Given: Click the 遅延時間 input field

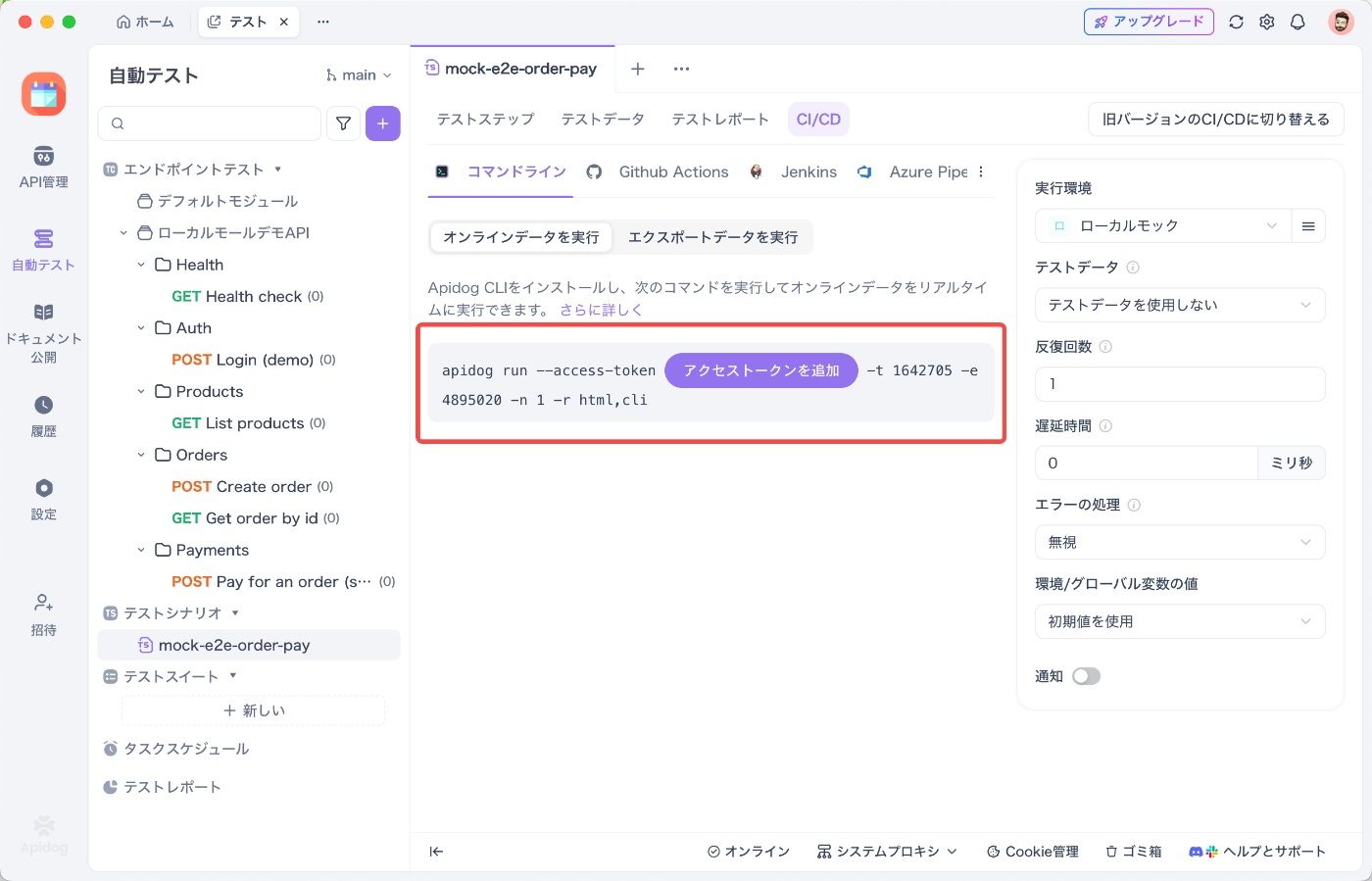Looking at the screenshot, I should [x=1146, y=464].
